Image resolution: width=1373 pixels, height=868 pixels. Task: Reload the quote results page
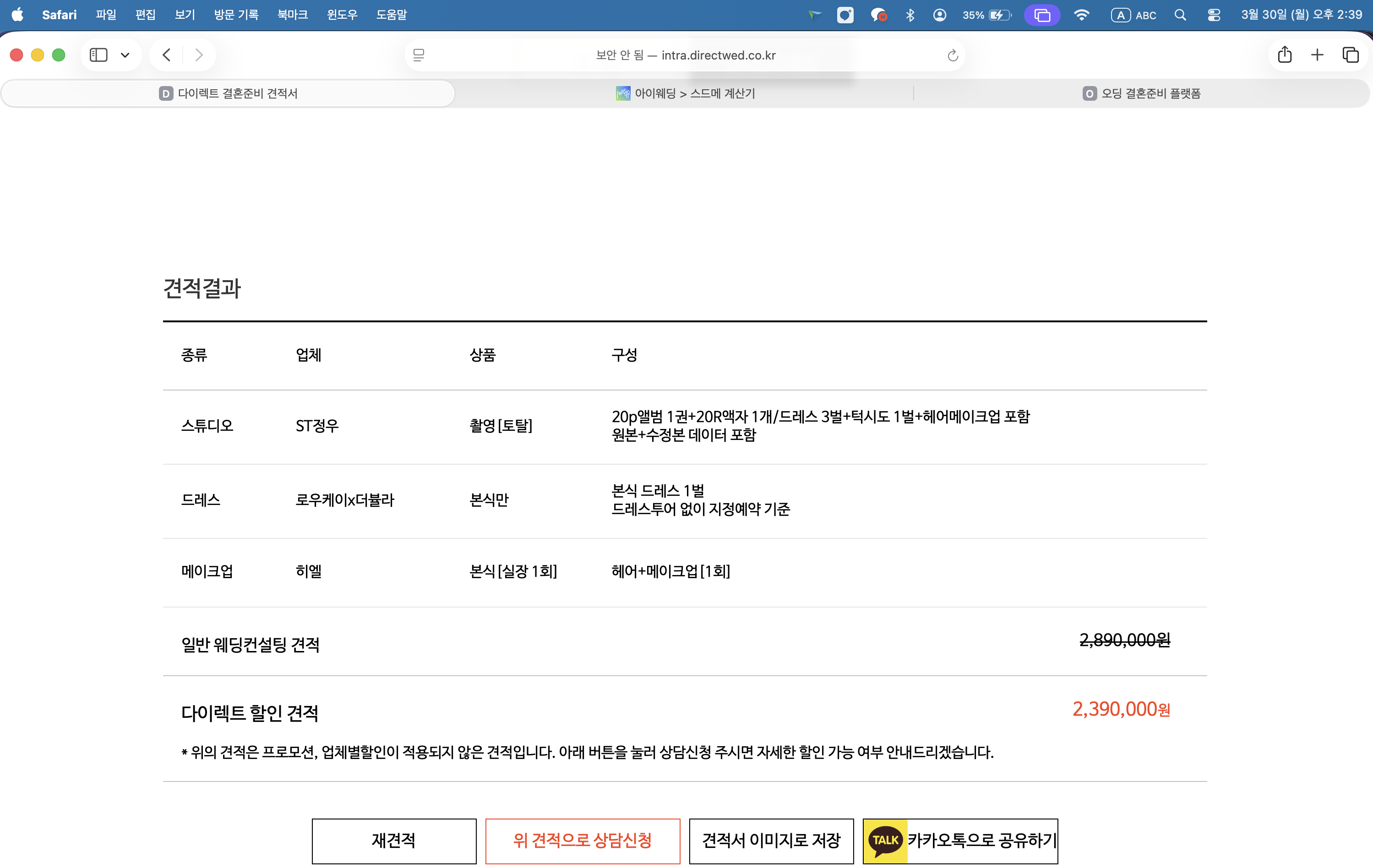click(952, 55)
